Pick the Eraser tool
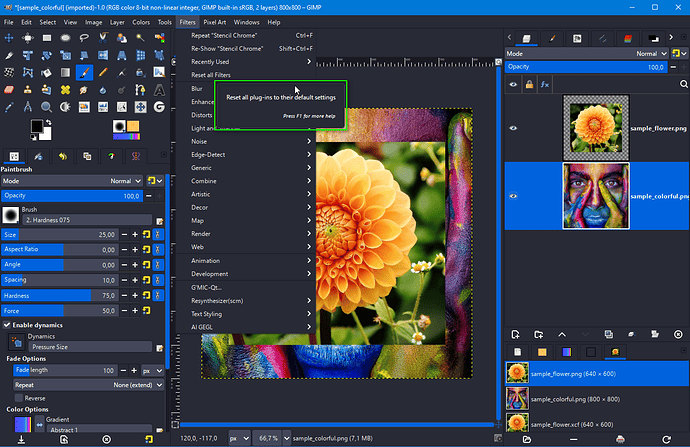The height and width of the screenshot is (447, 690). click(x=9, y=90)
